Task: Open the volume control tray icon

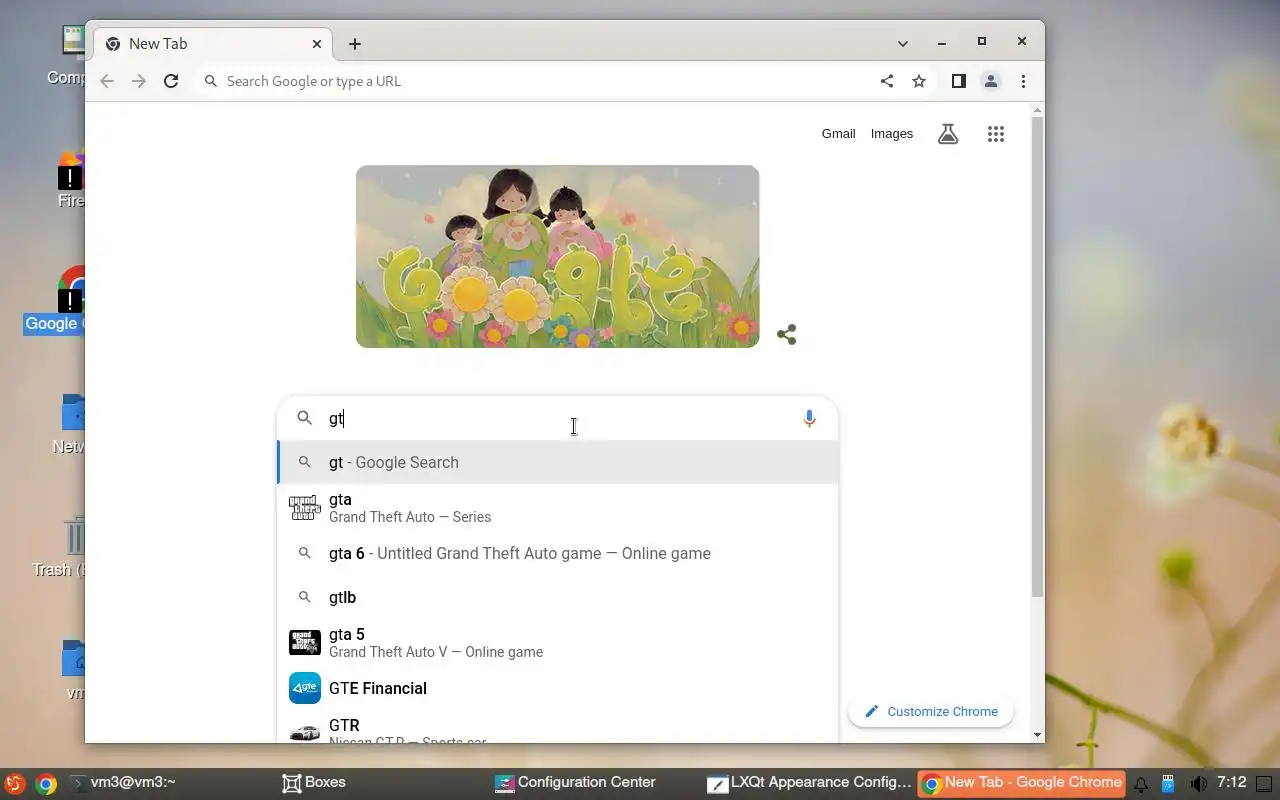Action: [x=1198, y=783]
